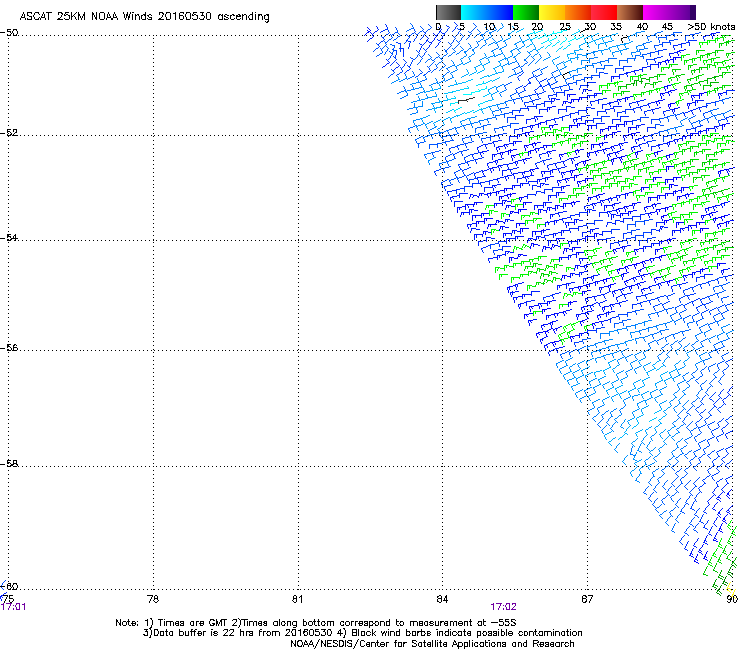The width and height of the screenshot is (740, 650).
Task: Click the '-56' latitude axis label
Action: click(9, 347)
